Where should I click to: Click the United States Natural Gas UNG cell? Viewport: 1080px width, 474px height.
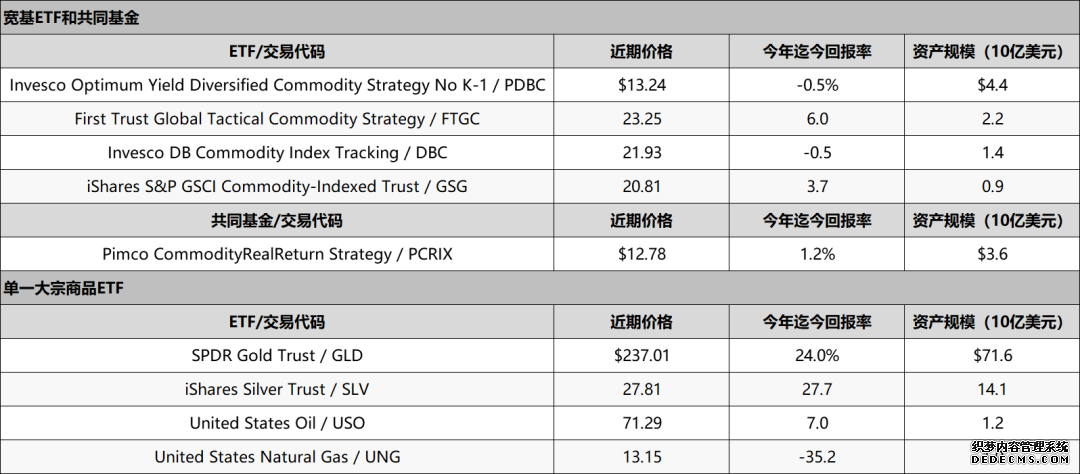(277, 457)
